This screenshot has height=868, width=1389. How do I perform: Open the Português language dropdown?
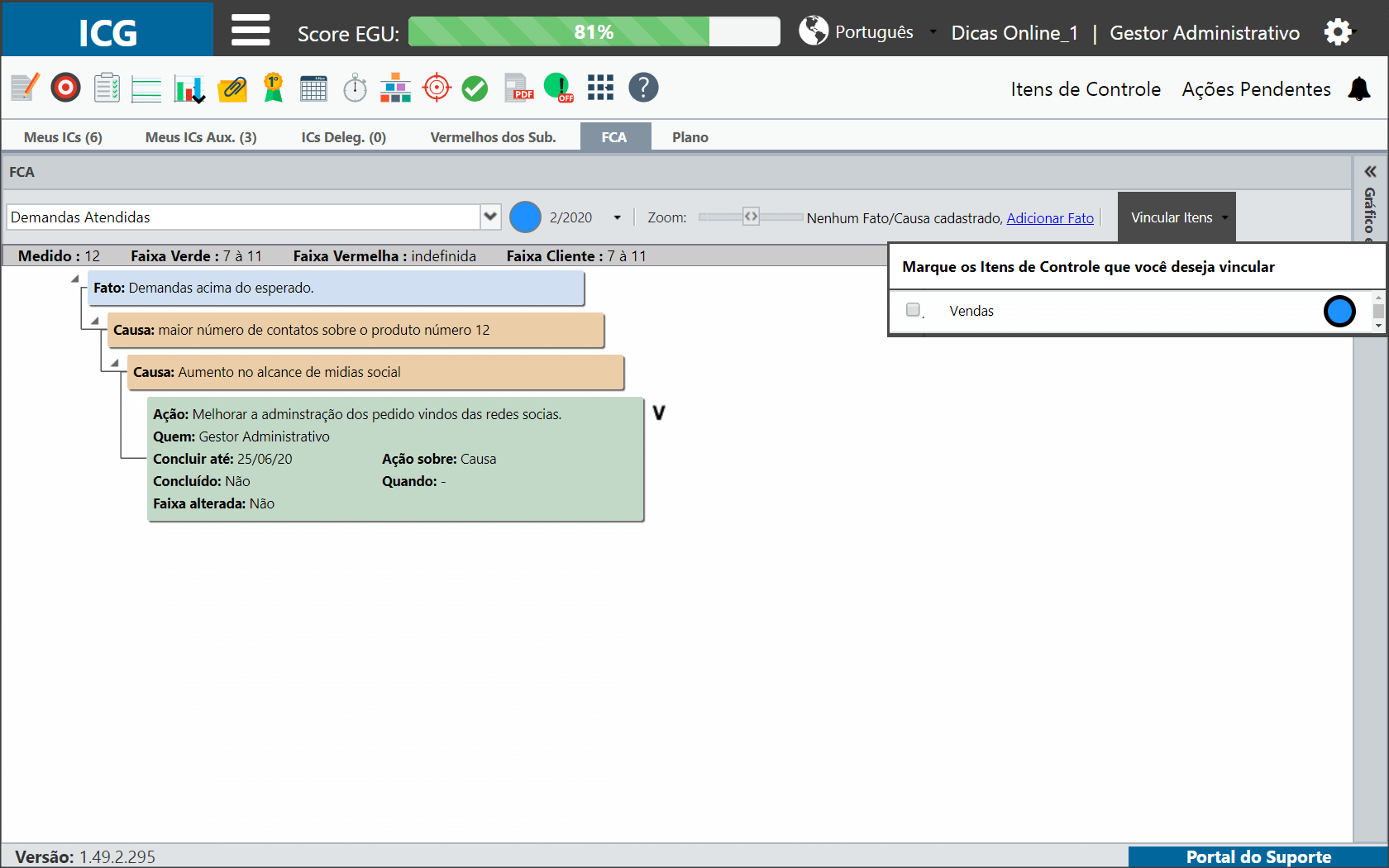click(933, 32)
